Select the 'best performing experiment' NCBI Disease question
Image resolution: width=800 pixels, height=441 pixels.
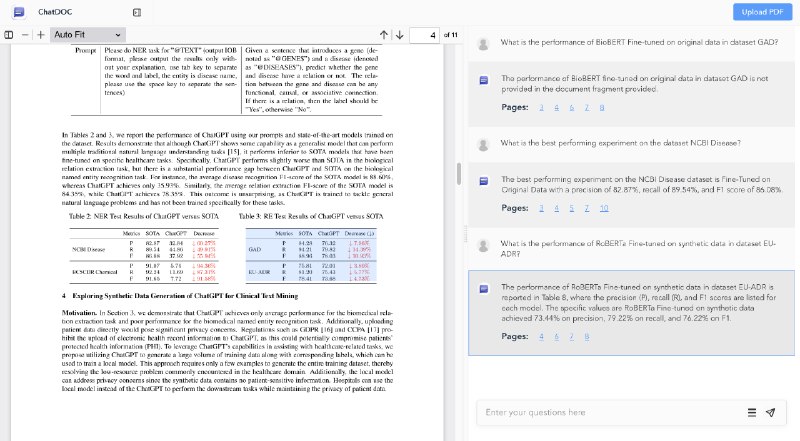tap(620, 143)
